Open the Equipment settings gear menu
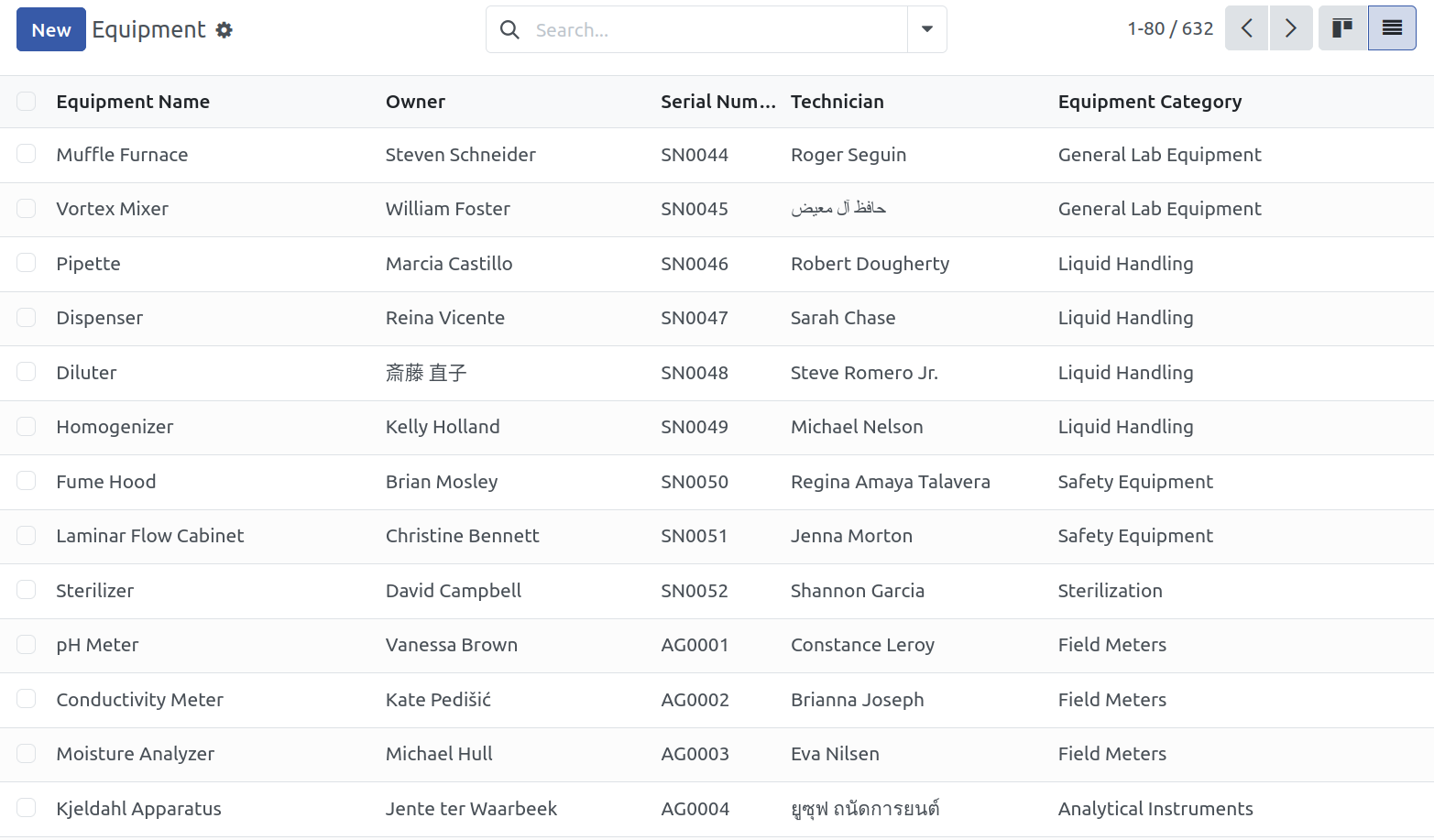Image resolution: width=1434 pixels, height=840 pixels. click(x=224, y=30)
